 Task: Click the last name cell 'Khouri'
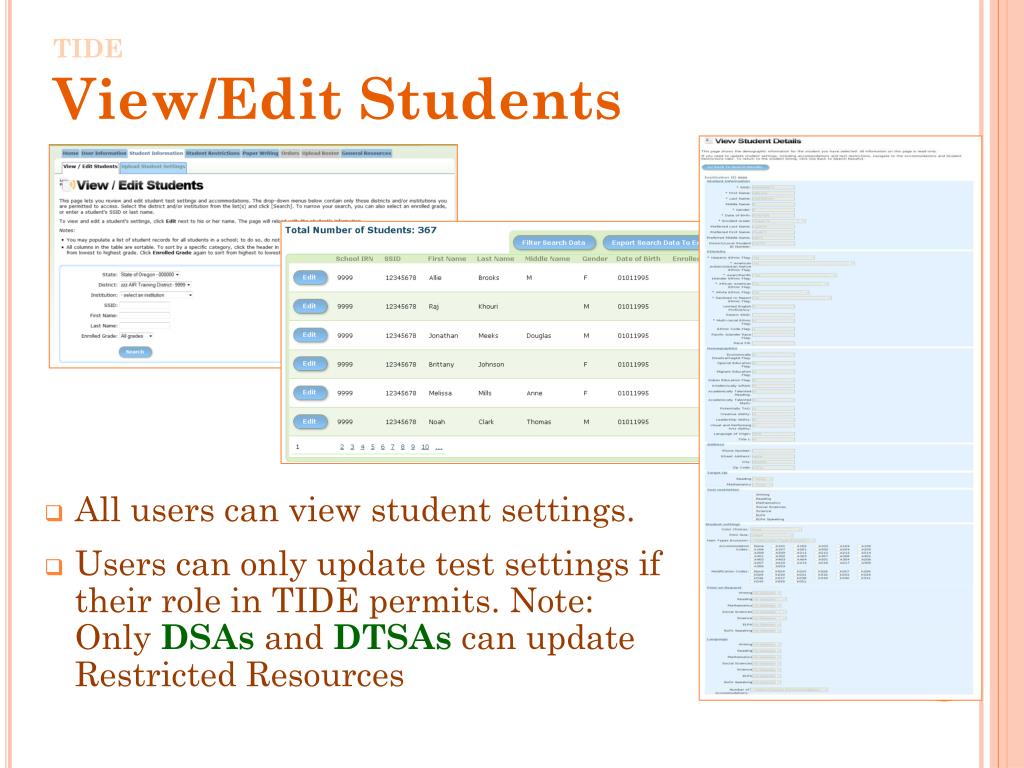click(x=488, y=306)
